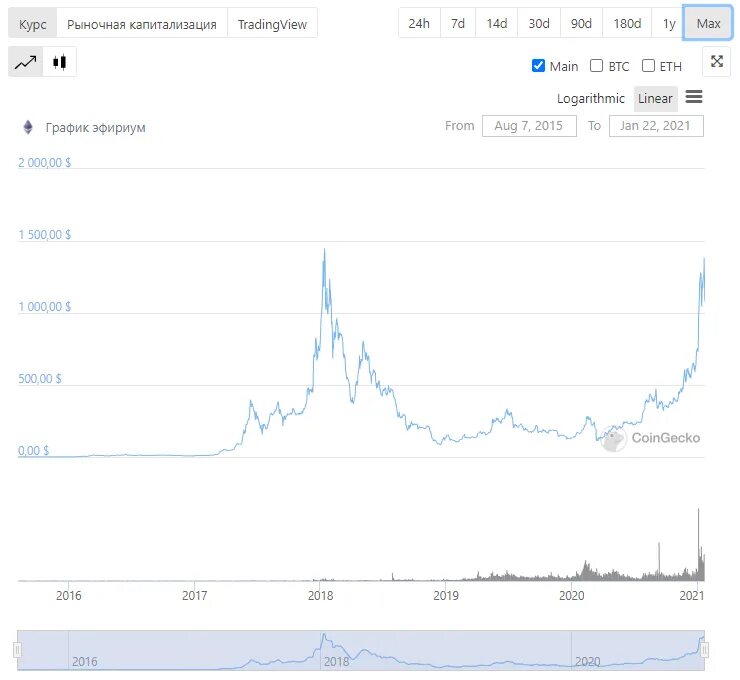
Task: Click the 0,00 $ axis label
Action: coord(33,451)
